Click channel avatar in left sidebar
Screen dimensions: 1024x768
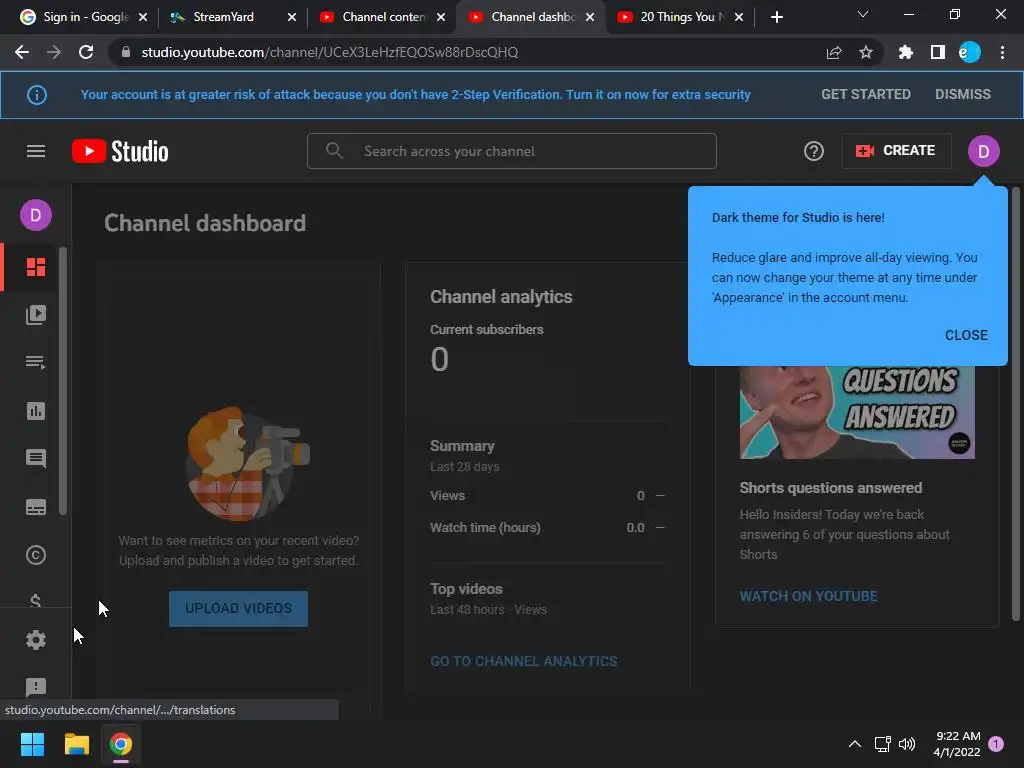tap(35, 215)
